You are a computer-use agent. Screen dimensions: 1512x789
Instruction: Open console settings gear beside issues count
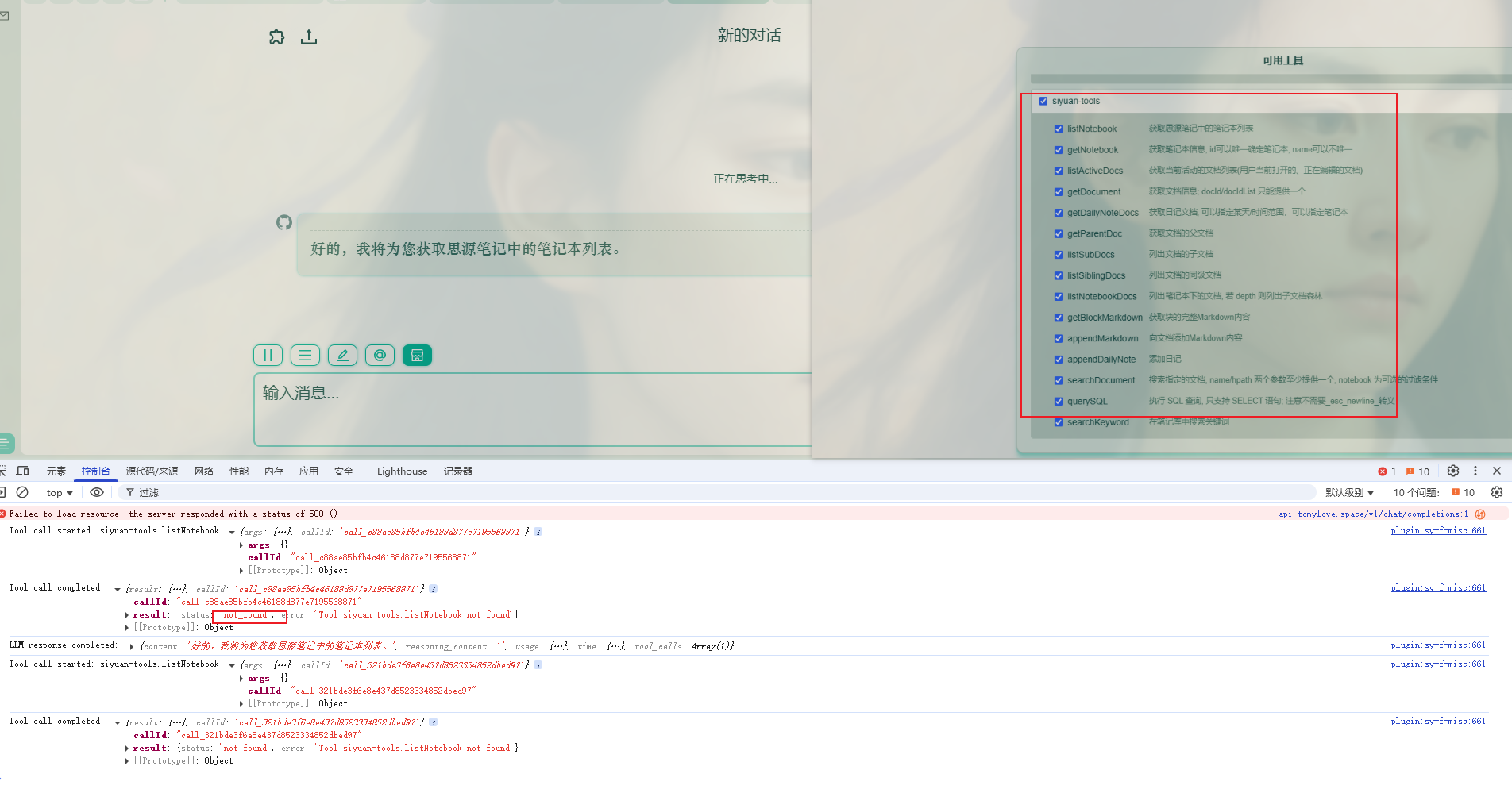tap(1497, 492)
